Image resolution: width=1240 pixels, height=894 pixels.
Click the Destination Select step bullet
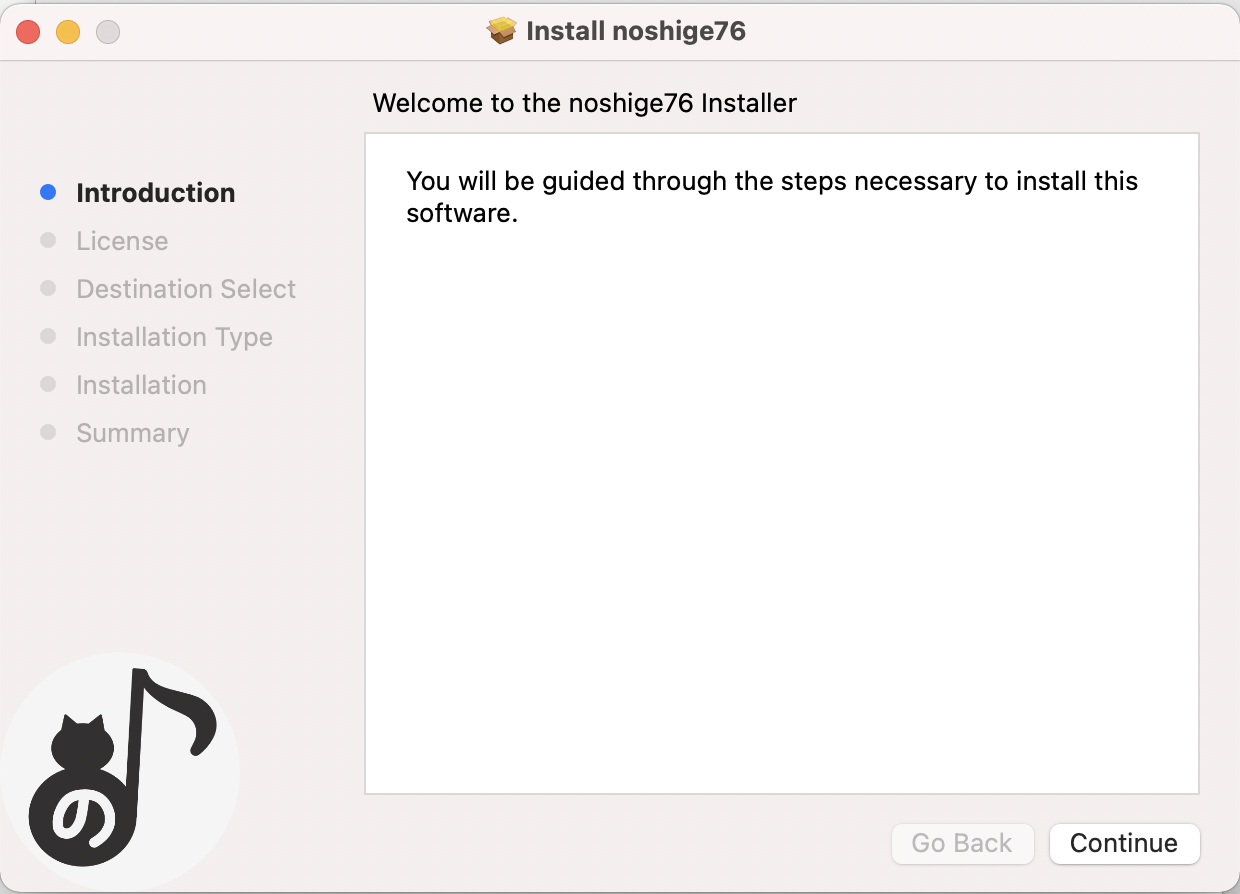[x=48, y=289]
